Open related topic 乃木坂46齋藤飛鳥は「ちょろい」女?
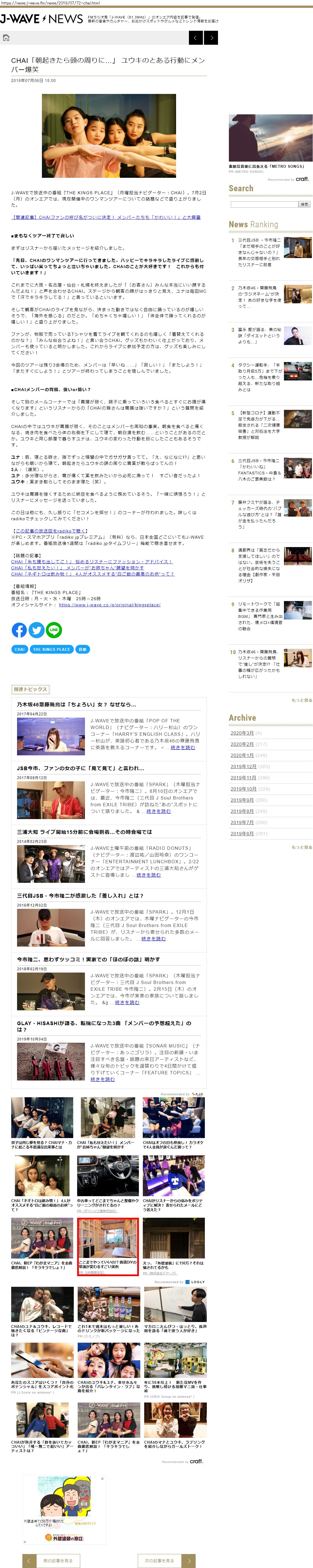This screenshot has height=1568, width=313. (x=77, y=704)
